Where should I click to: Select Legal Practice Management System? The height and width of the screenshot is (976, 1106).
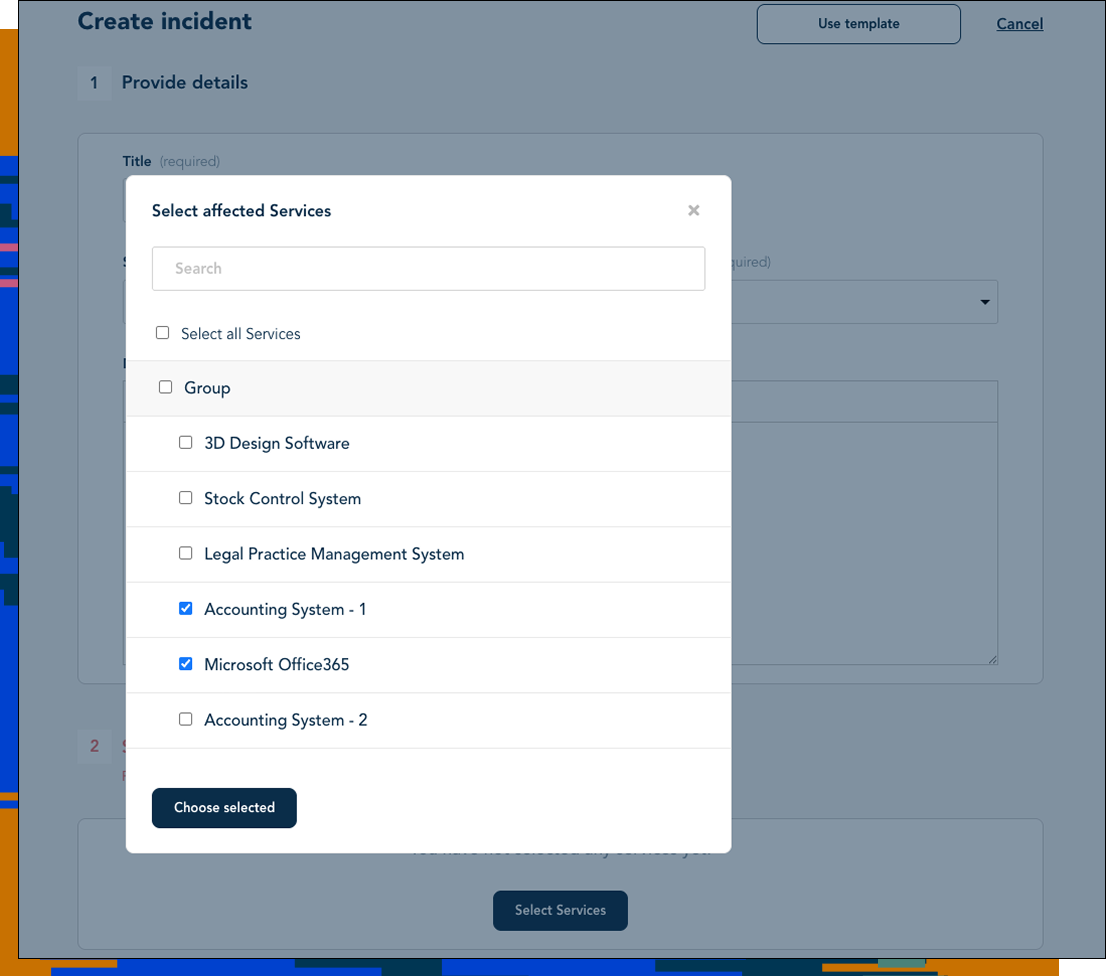(185, 553)
